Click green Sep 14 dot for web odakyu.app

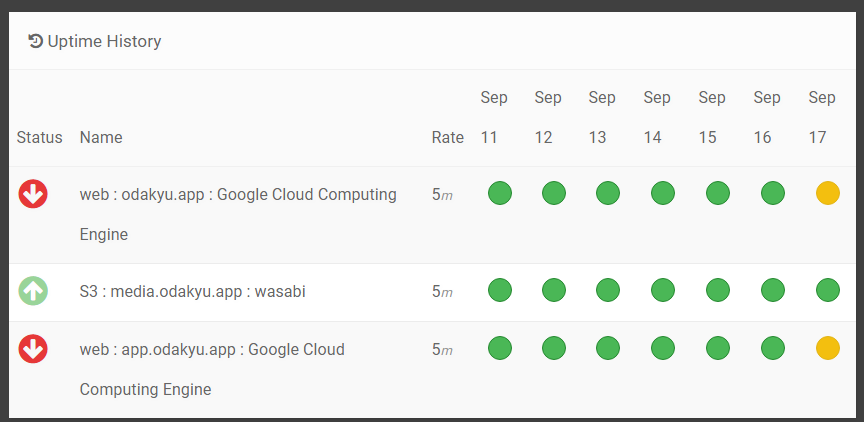click(x=663, y=194)
